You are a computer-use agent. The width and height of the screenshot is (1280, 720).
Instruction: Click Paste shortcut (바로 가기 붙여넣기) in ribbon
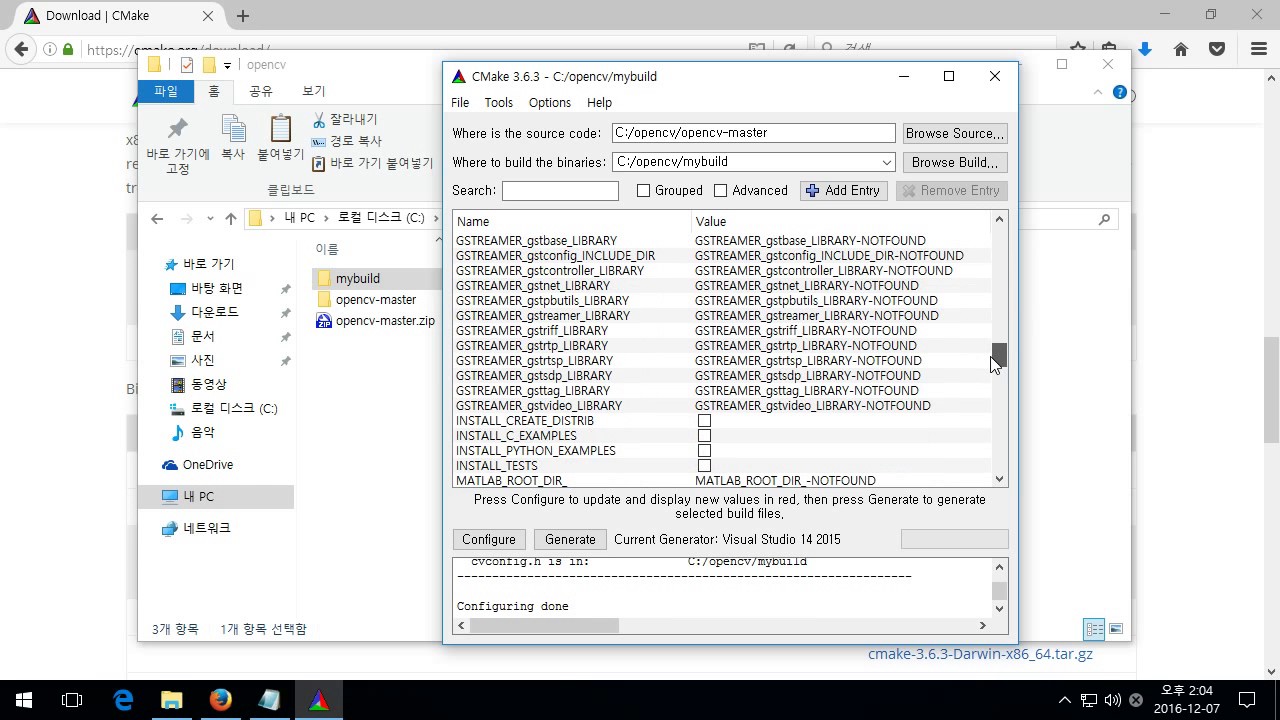(372, 163)
